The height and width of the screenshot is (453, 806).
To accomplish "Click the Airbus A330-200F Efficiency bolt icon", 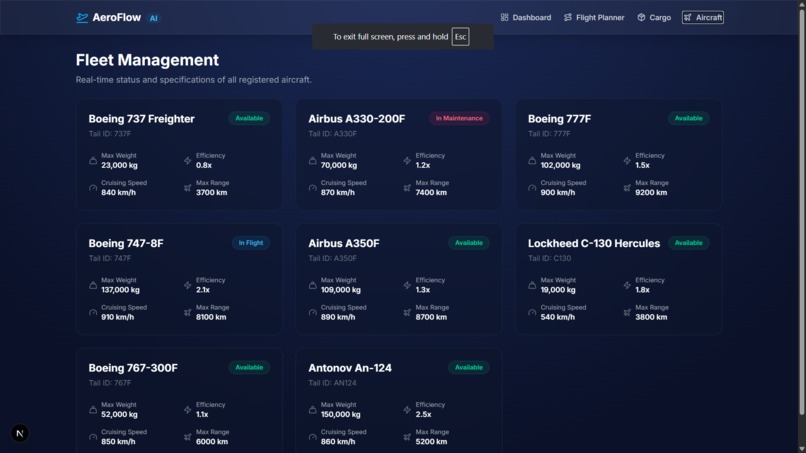I will coord(407,160).
